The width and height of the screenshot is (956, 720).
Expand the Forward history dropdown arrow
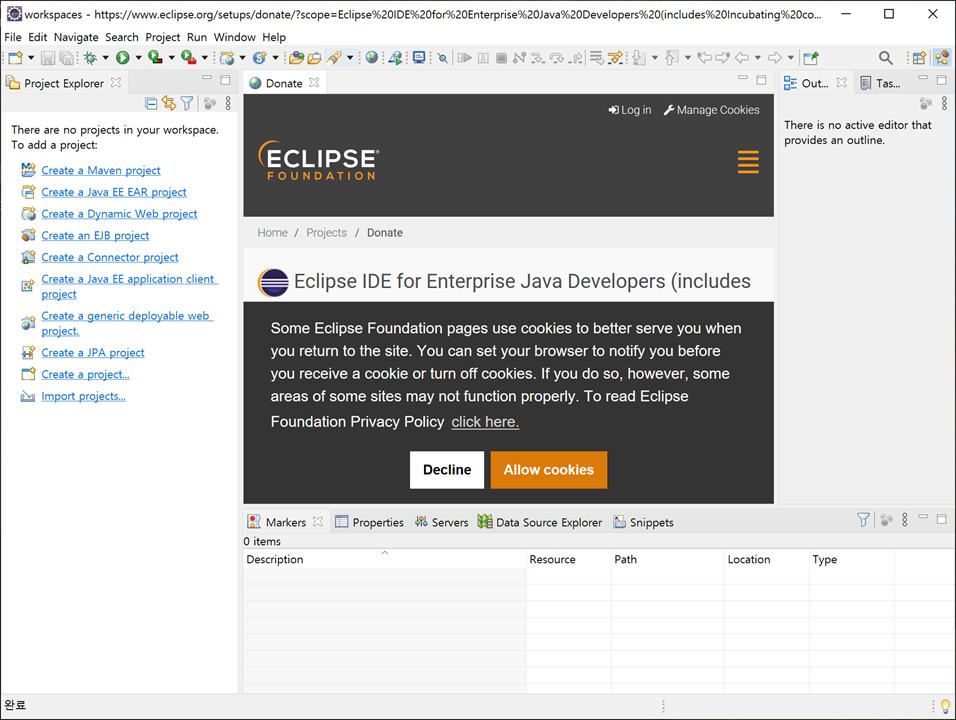(791, 58)
